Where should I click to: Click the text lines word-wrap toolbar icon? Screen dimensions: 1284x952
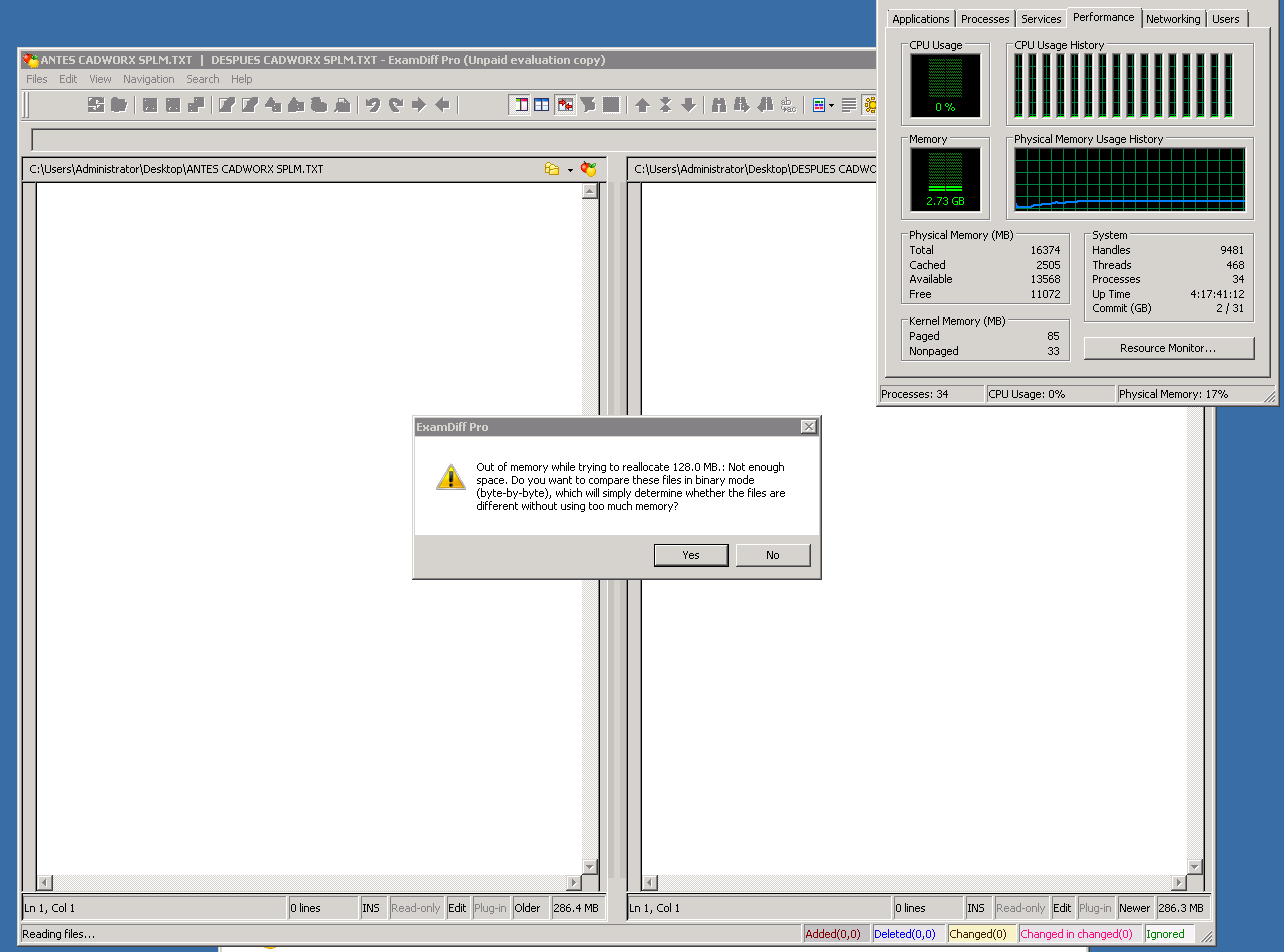coord(849,104)
